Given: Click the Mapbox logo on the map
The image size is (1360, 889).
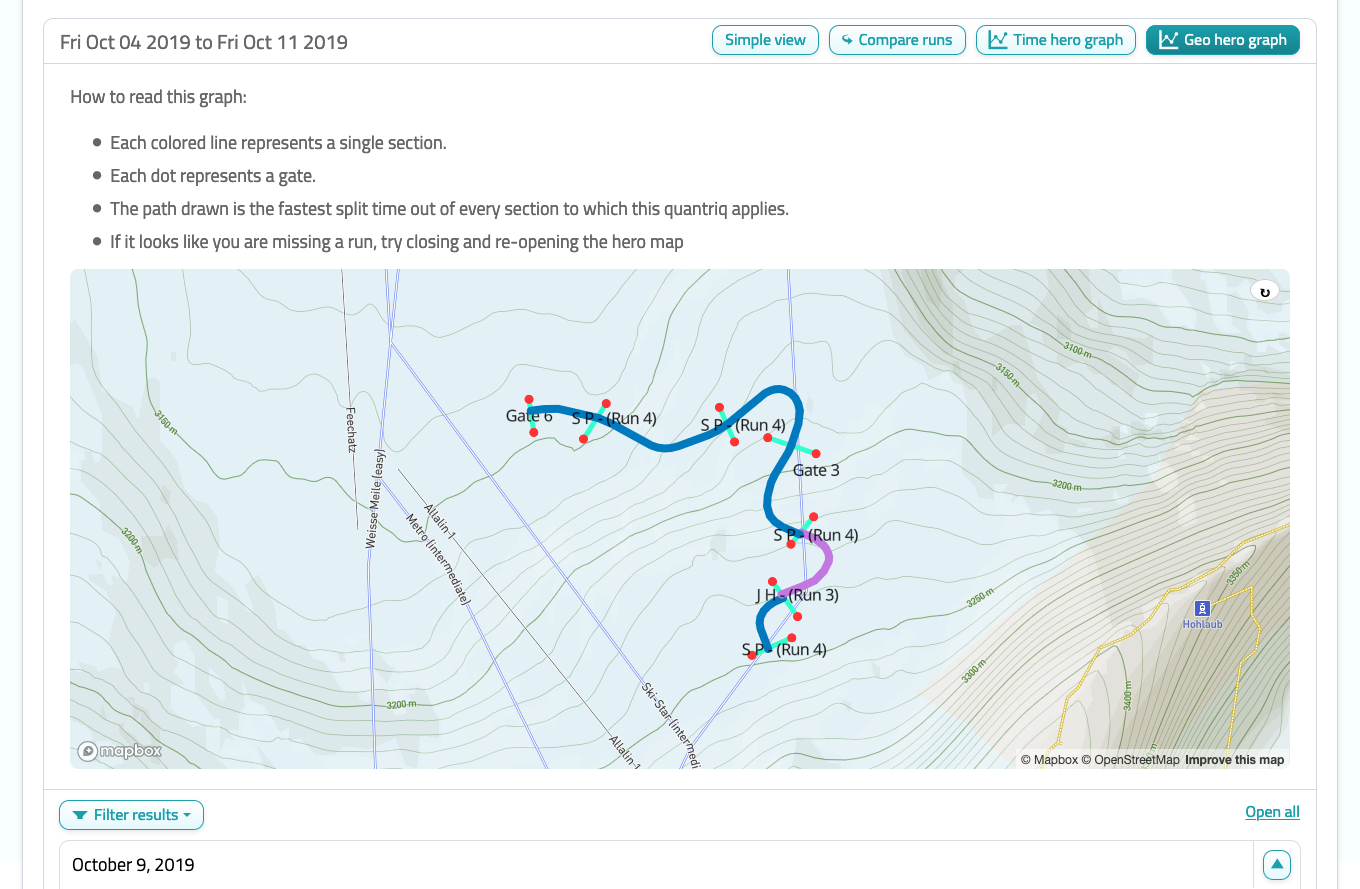Looking at the screenshot, I should (120, 751).
